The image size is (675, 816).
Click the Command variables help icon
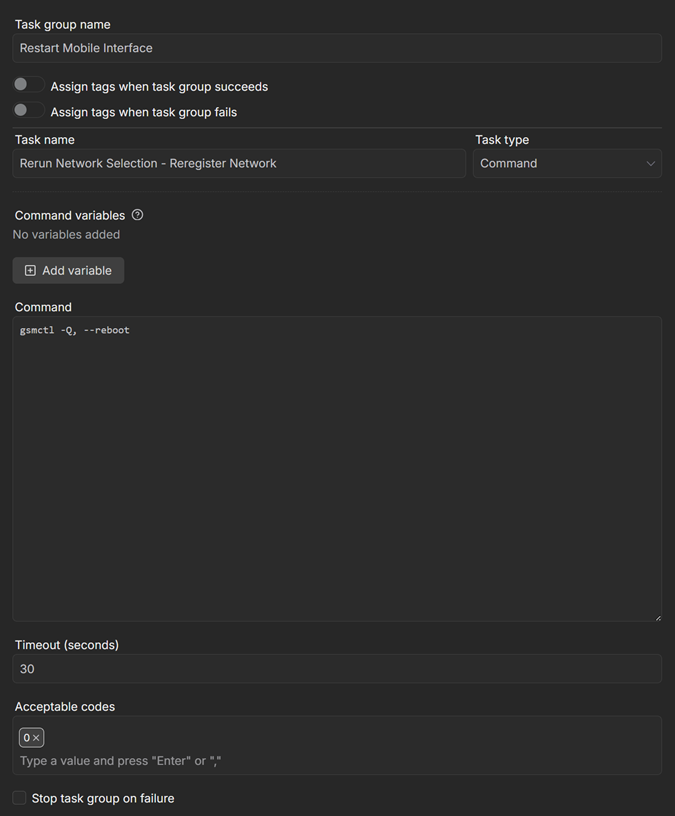click(138, 215)
